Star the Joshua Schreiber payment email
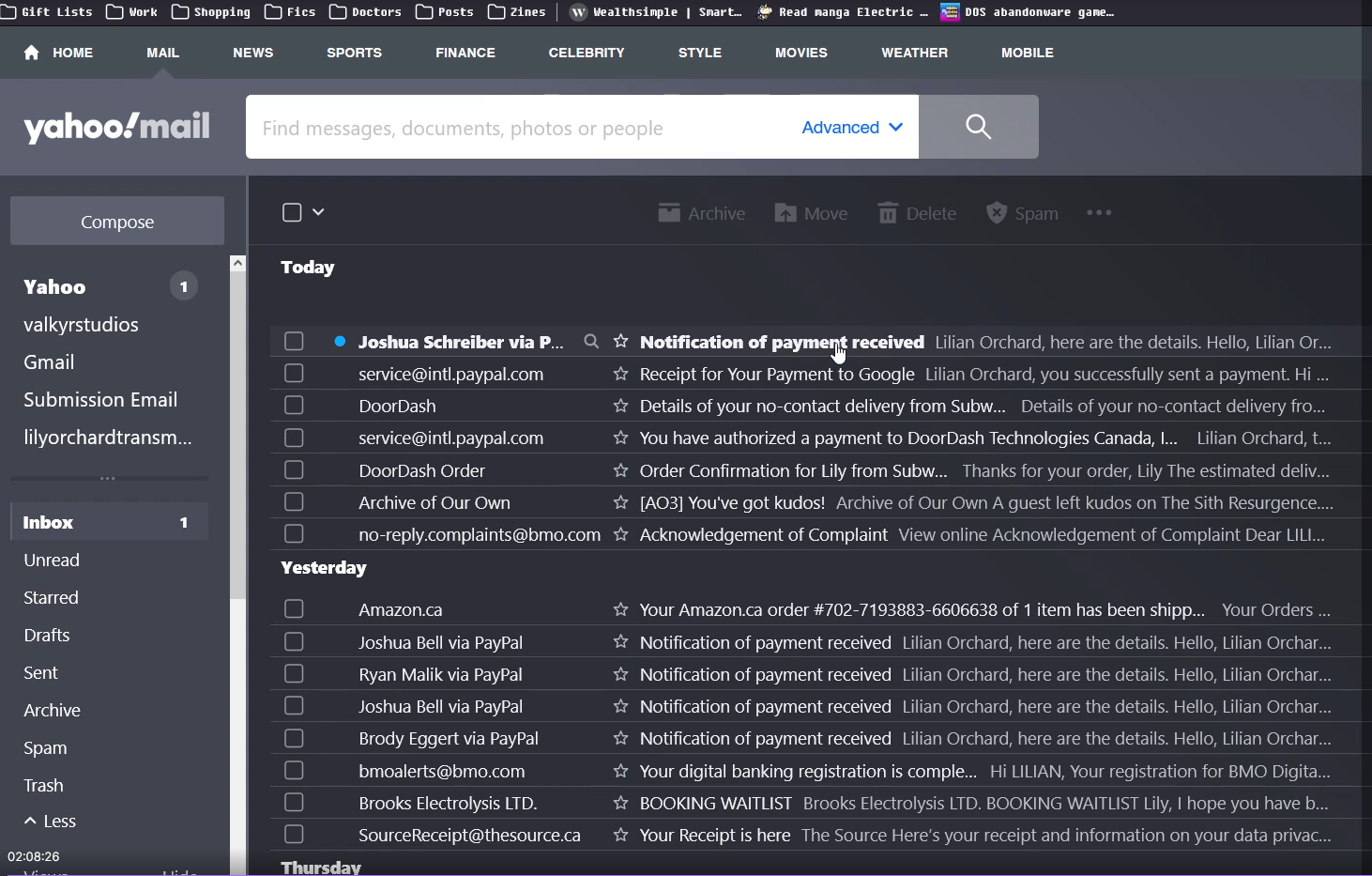 click(x=620, y=342)
